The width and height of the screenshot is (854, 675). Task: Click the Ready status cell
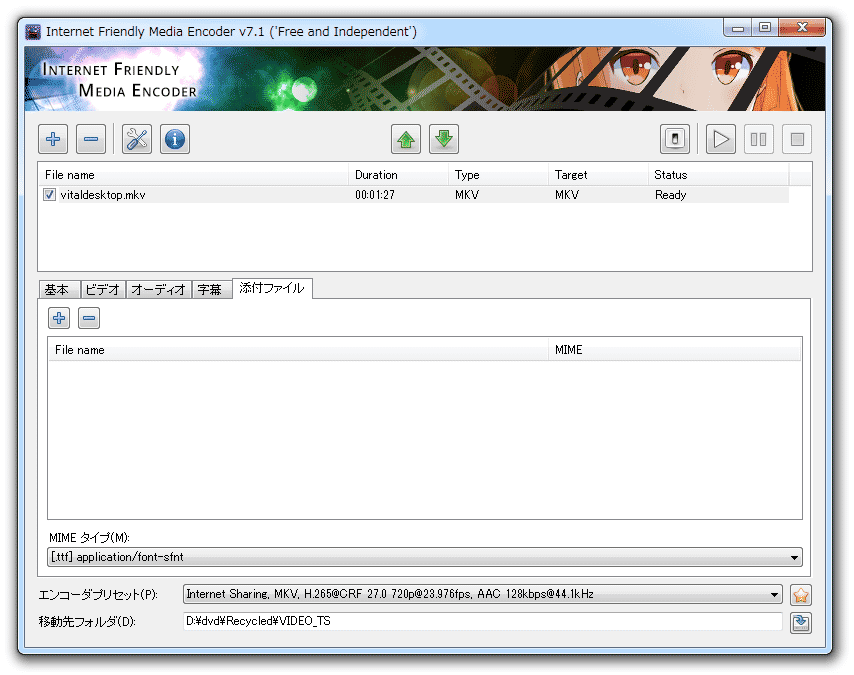pos(670,195)
